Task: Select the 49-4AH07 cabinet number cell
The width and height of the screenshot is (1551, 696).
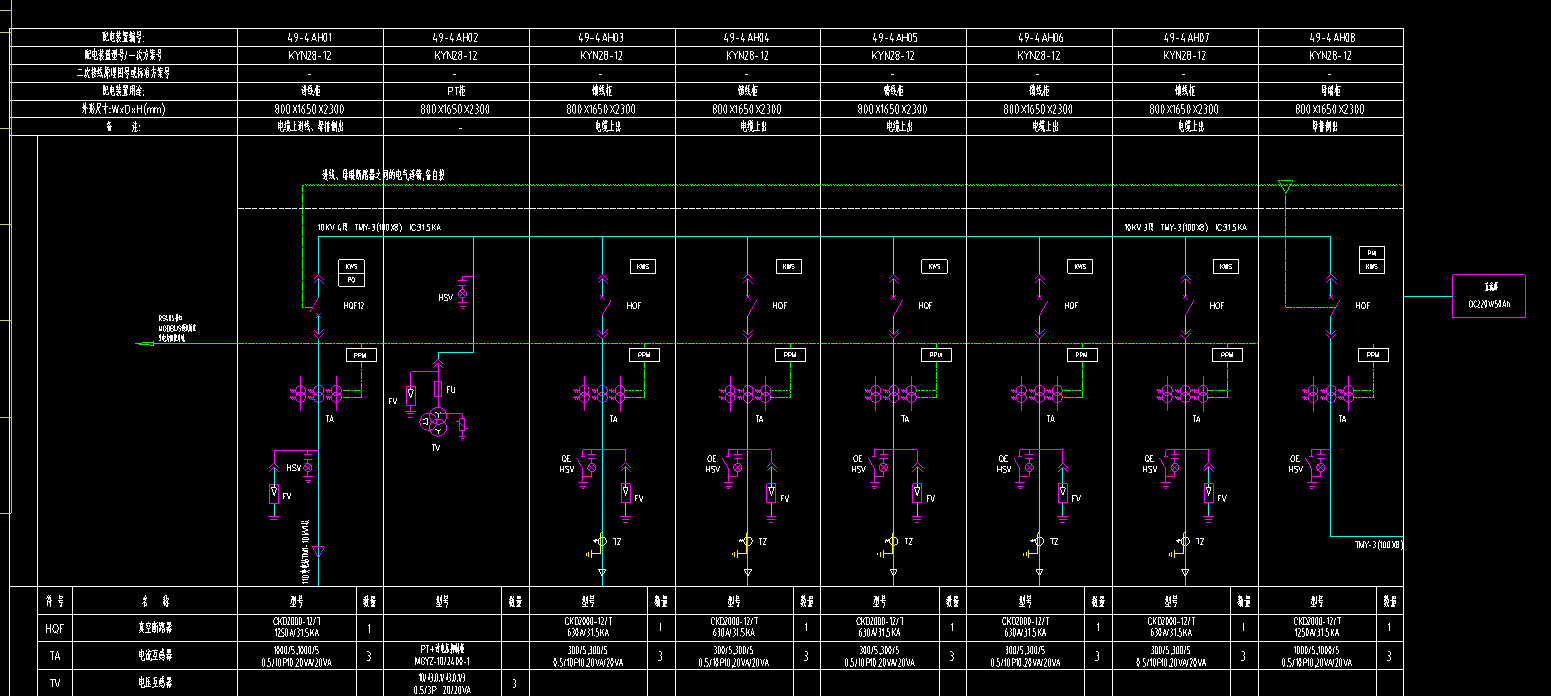Action: point(1185,37)
